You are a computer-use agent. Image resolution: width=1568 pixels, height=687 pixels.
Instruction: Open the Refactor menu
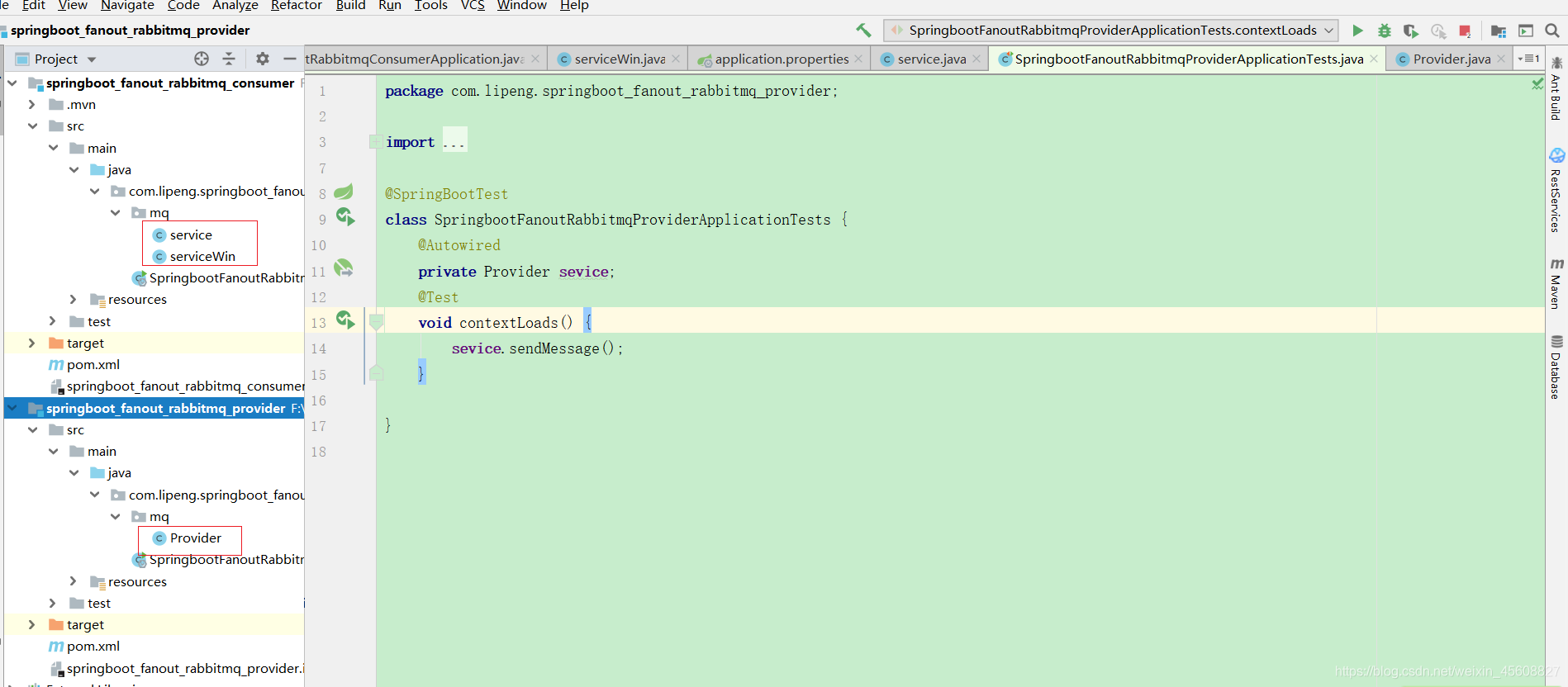297,6
